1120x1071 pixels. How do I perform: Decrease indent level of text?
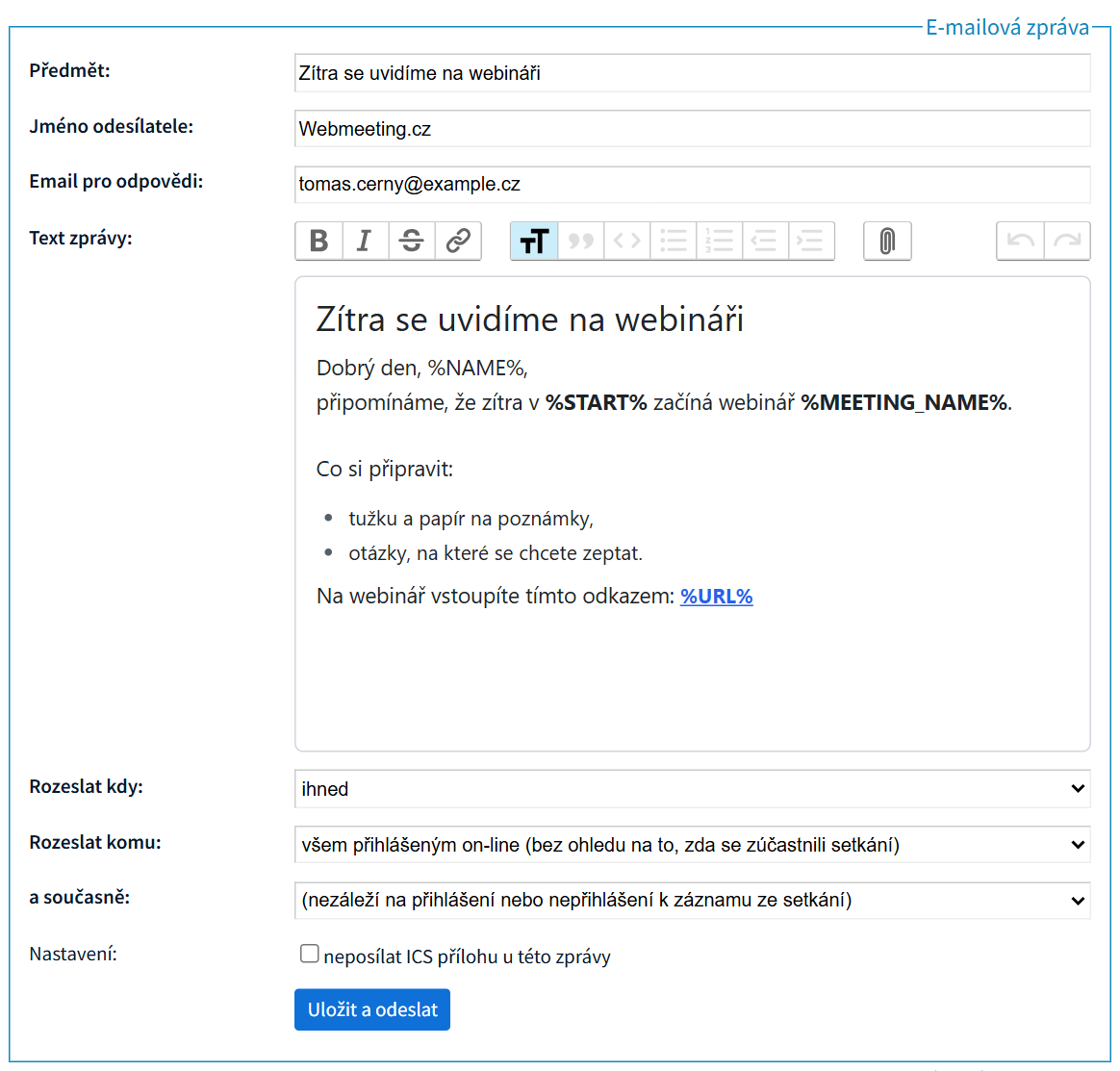pos(765,241)
